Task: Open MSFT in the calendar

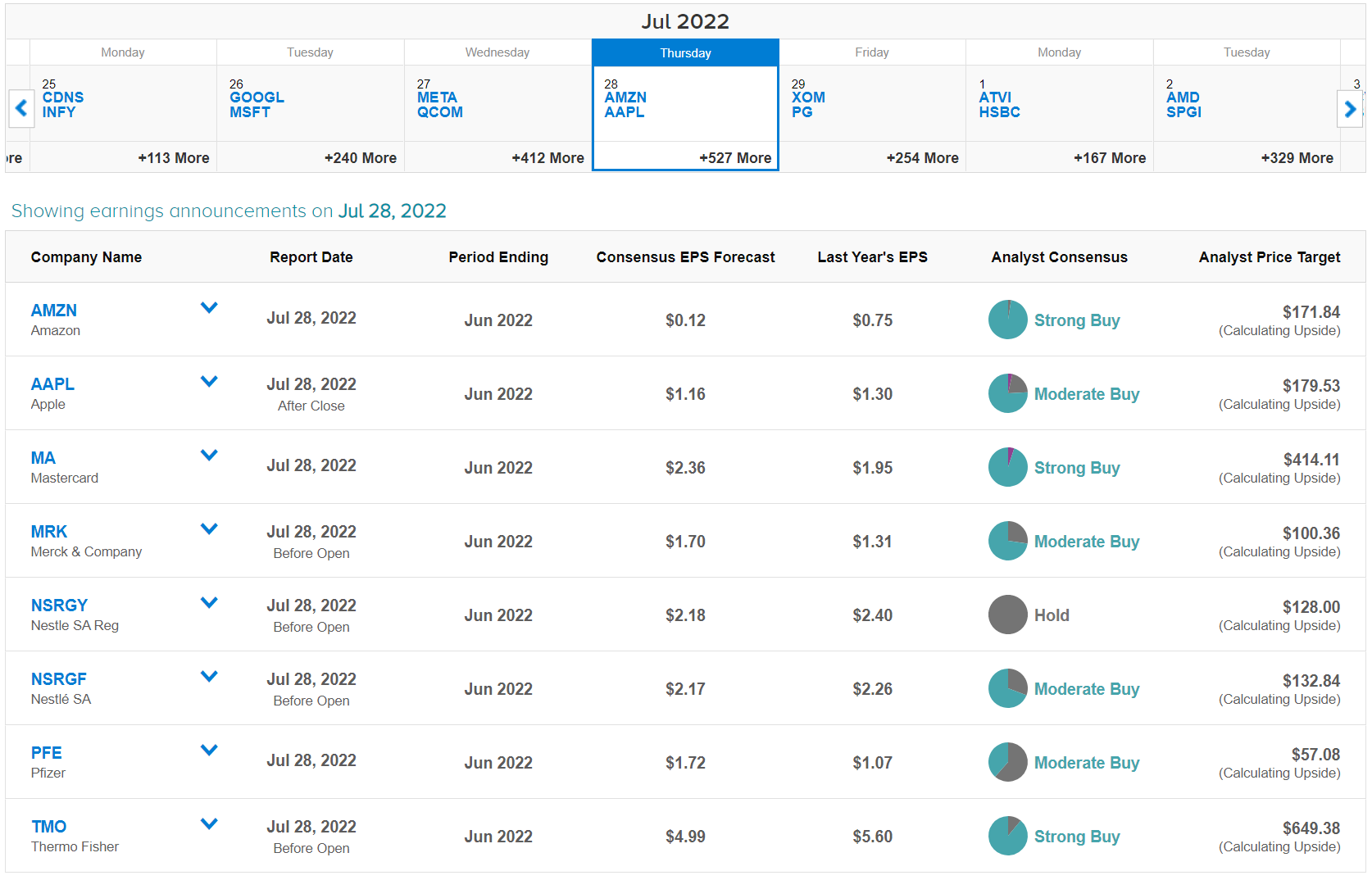Action: coord(250,112)
